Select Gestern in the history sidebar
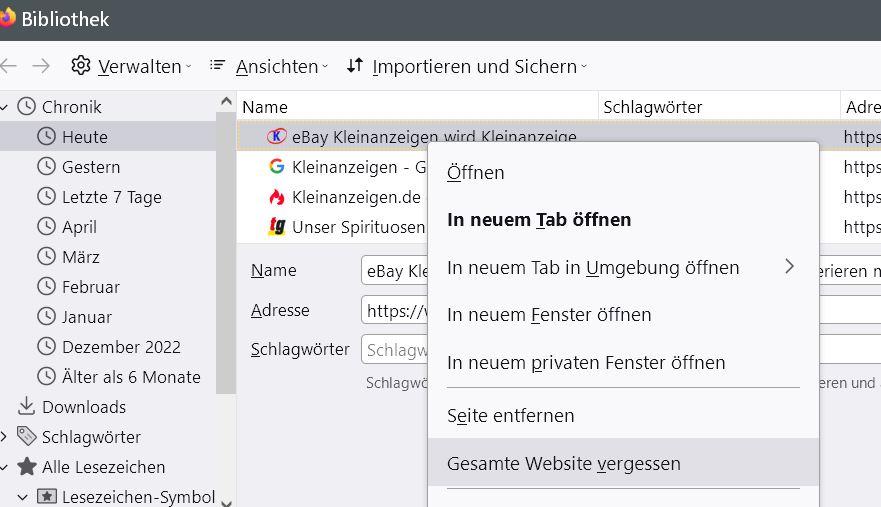Screen dimensions: 881x507 [x=91, y=167]
